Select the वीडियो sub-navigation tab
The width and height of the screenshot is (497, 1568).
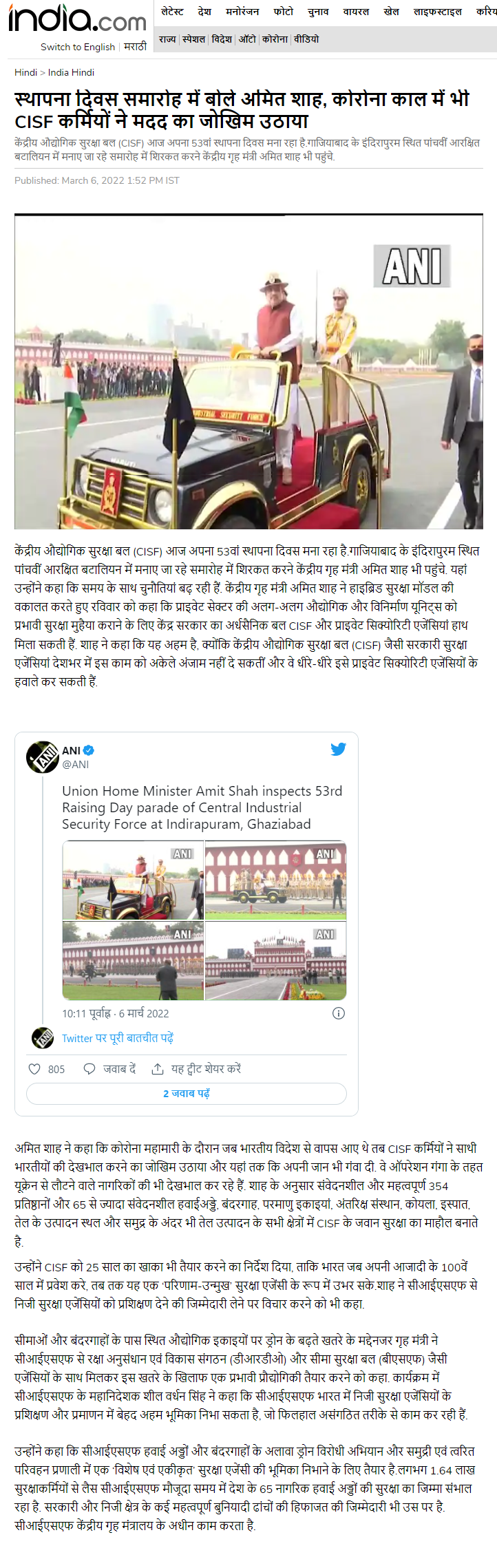(306, 39)
